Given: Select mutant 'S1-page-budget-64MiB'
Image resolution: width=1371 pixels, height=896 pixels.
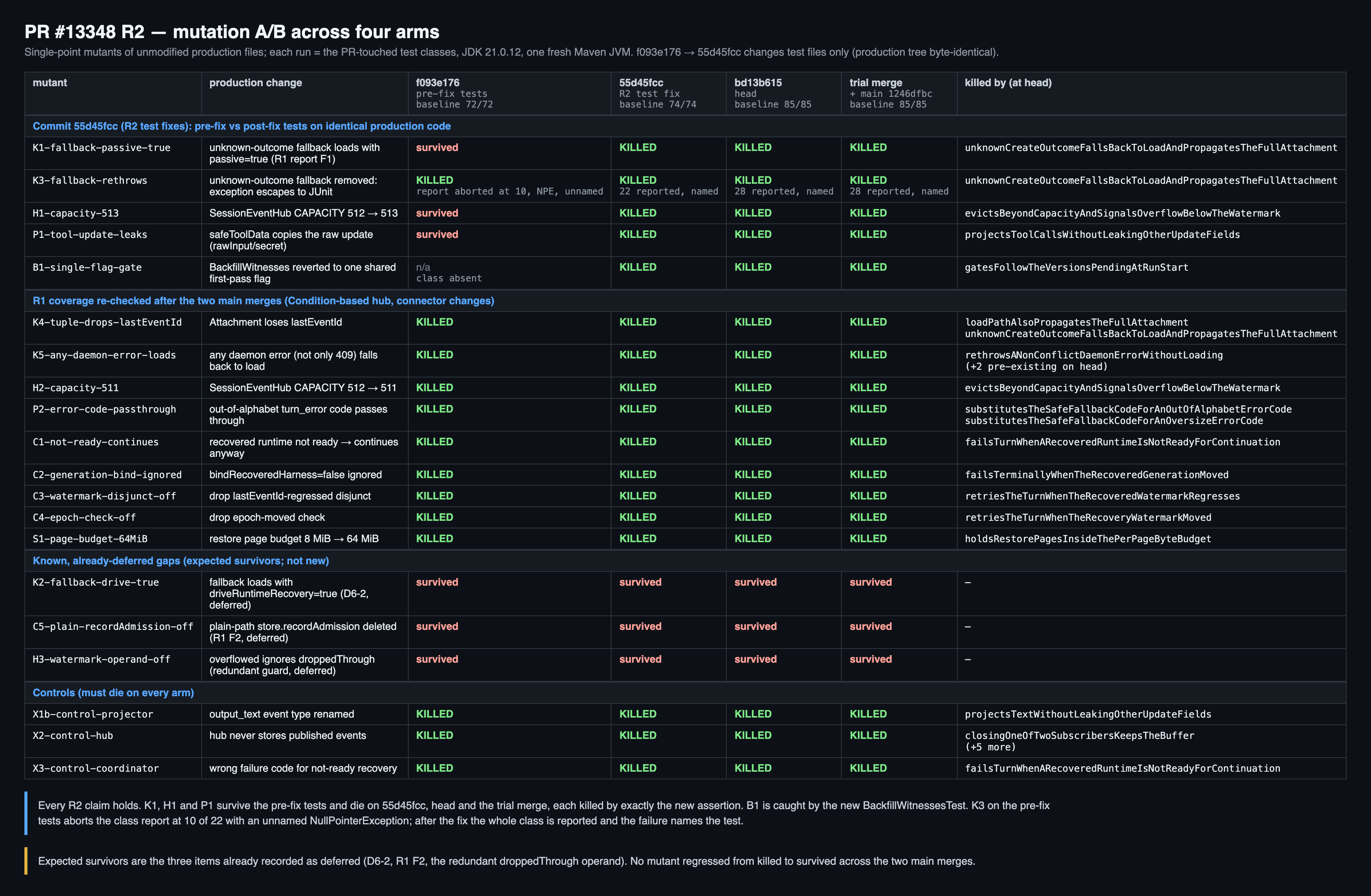Looking at the screenshot, I should tap(90, 539).
